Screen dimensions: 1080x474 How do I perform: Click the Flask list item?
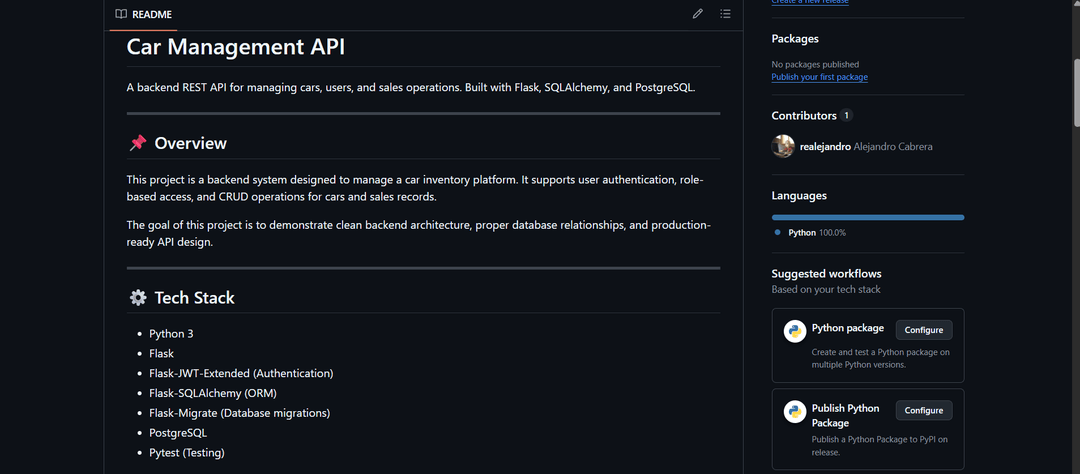(162, 353)
